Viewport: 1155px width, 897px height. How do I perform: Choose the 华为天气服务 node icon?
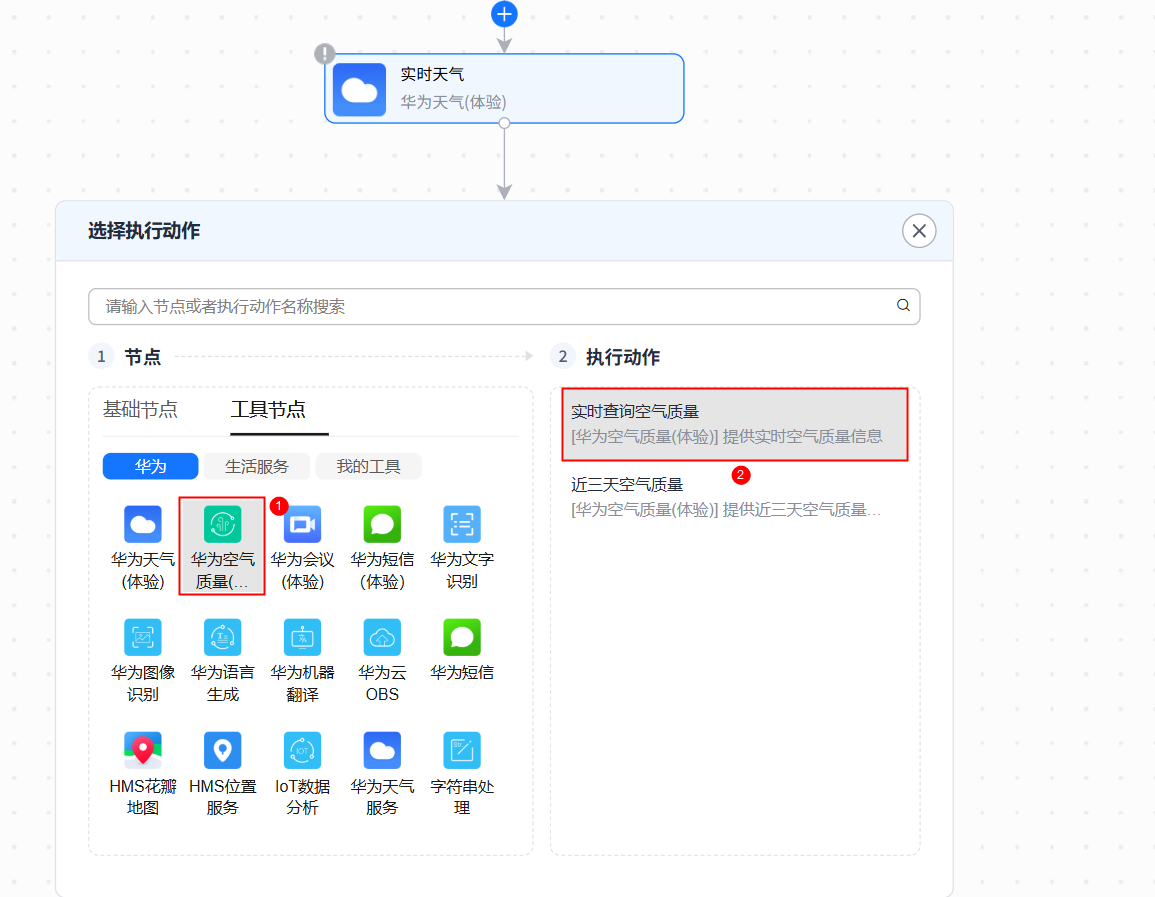[x=382, y=750]
